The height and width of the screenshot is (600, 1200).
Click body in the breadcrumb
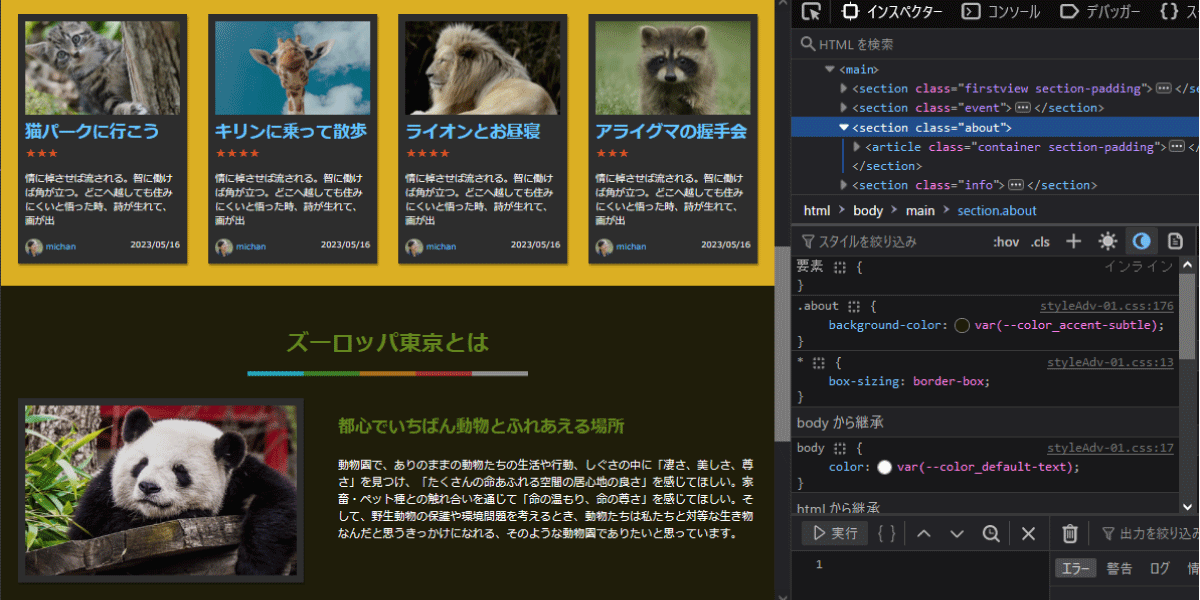(868, 211)
